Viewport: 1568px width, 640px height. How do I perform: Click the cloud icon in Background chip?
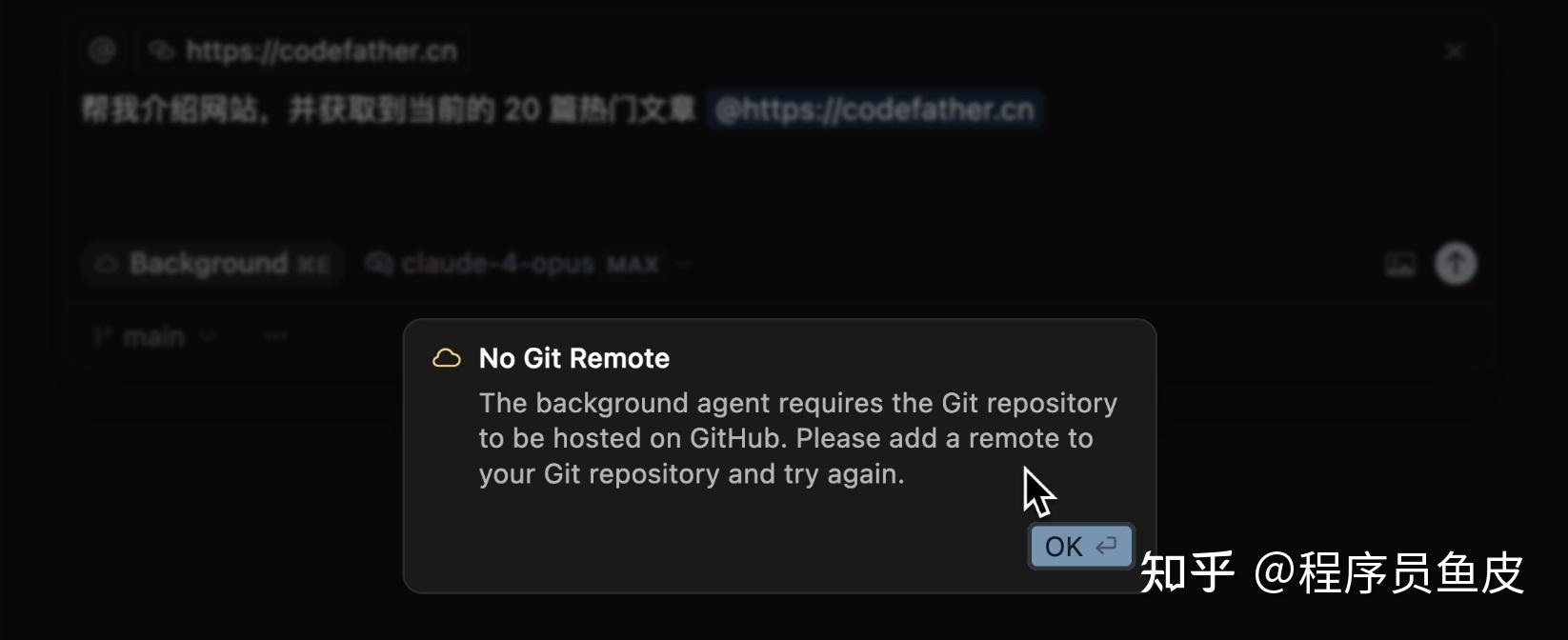[x=107, y=264]
